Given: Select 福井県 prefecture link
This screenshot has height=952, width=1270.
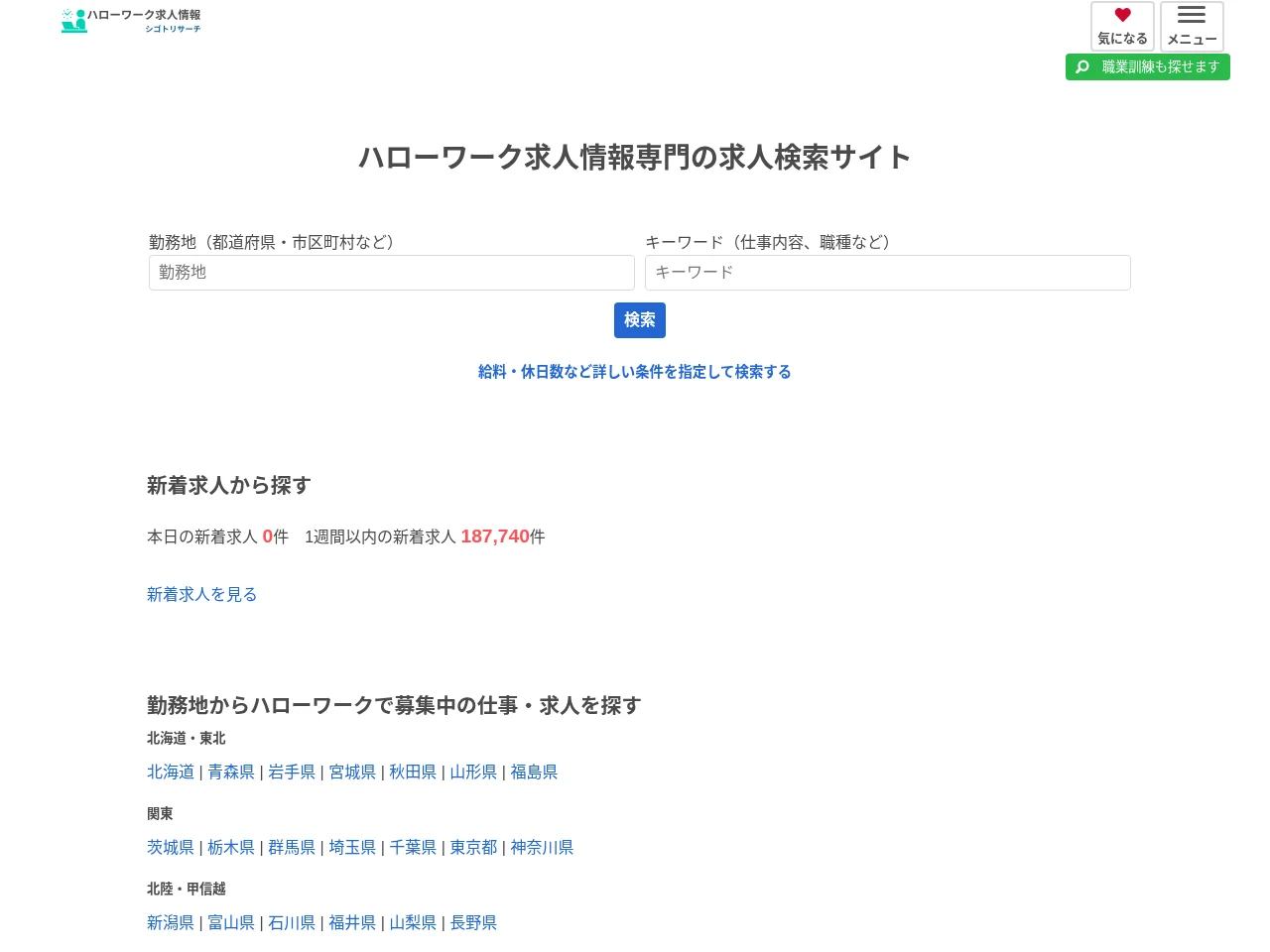Looking at the screenshot, I should 352,922.
